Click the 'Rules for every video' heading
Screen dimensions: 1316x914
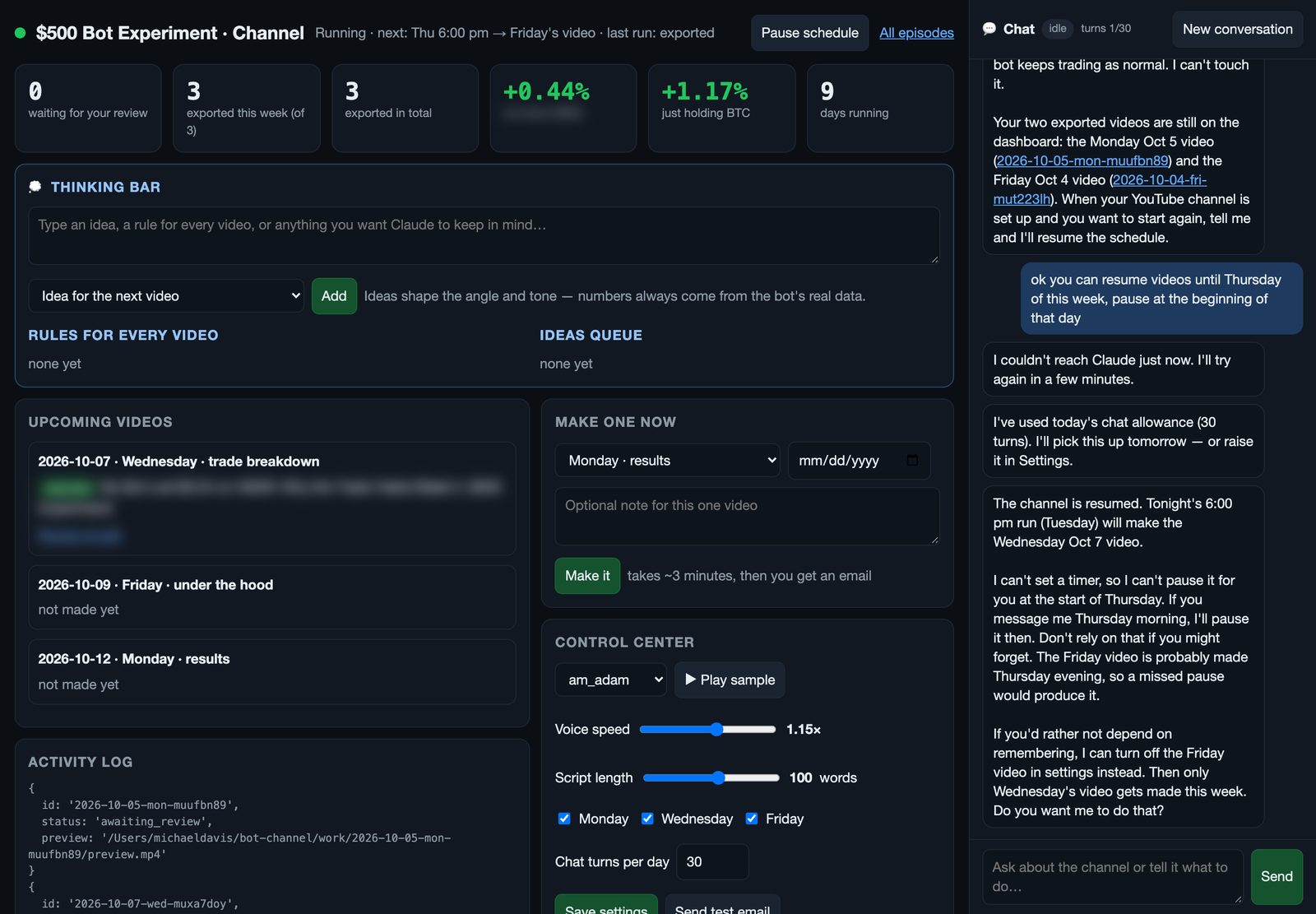123,335
